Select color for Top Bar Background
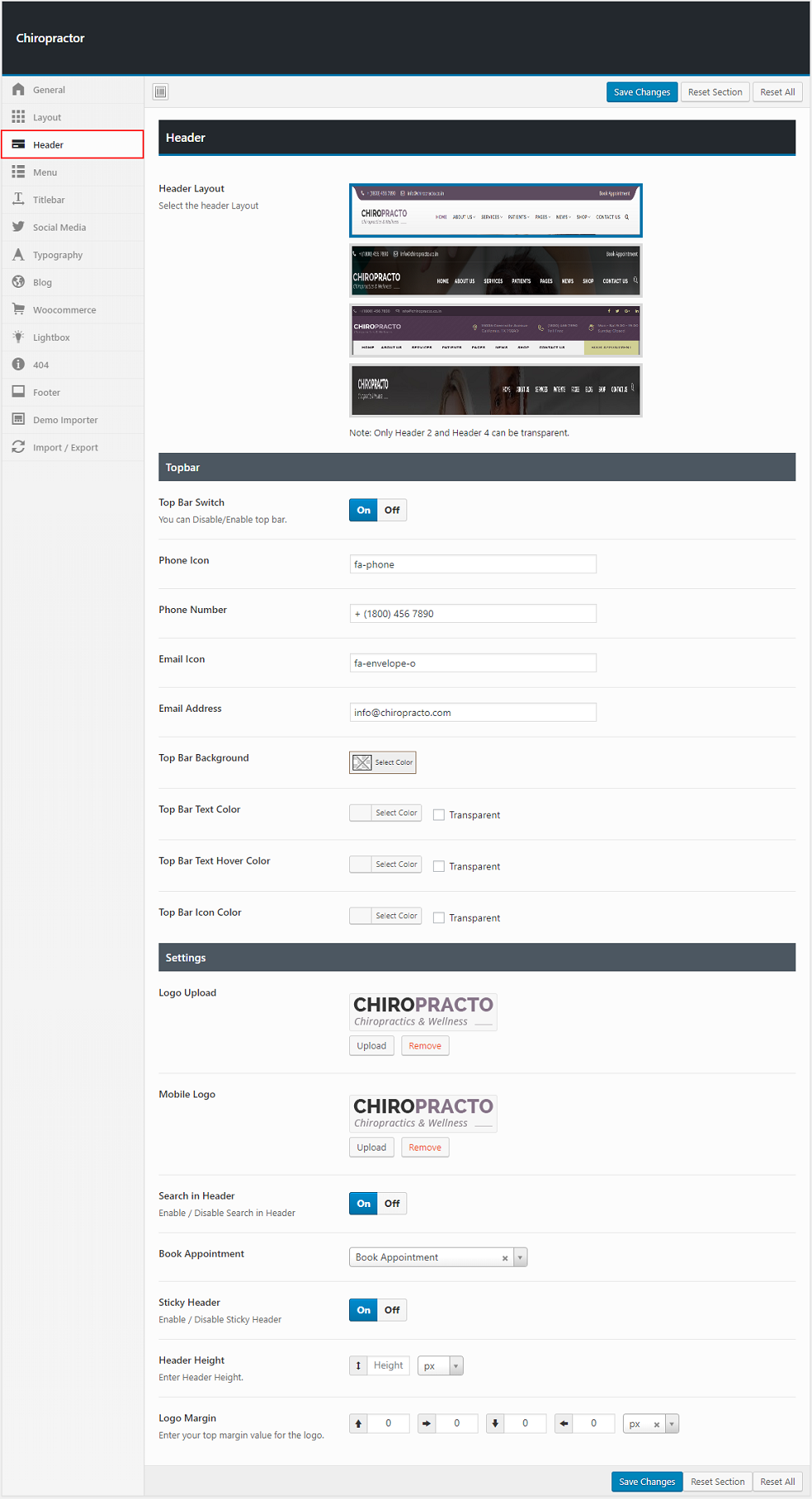This screenshot has width=812, height=1499. point(382,762)
